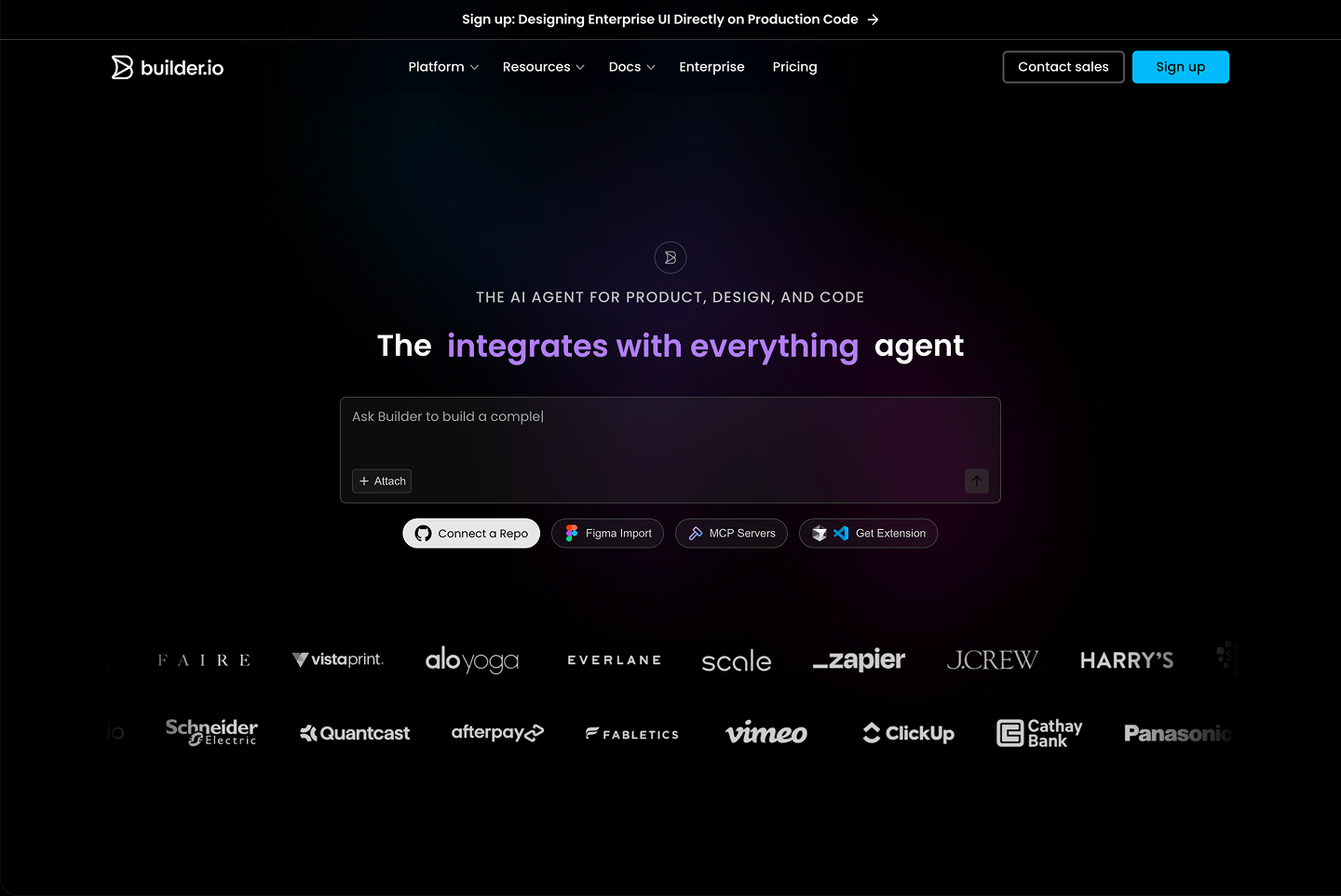Click the Builder emblem above the headline

[670, 257]
